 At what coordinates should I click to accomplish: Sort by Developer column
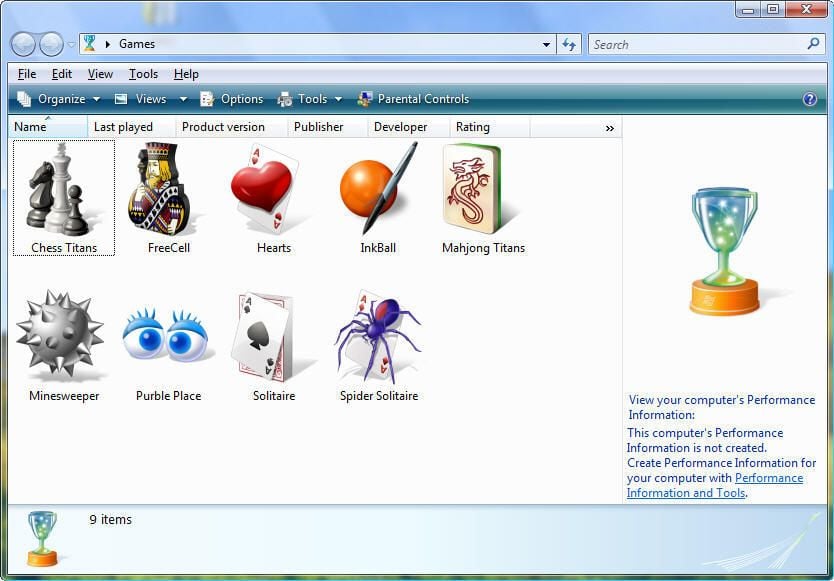408,127
